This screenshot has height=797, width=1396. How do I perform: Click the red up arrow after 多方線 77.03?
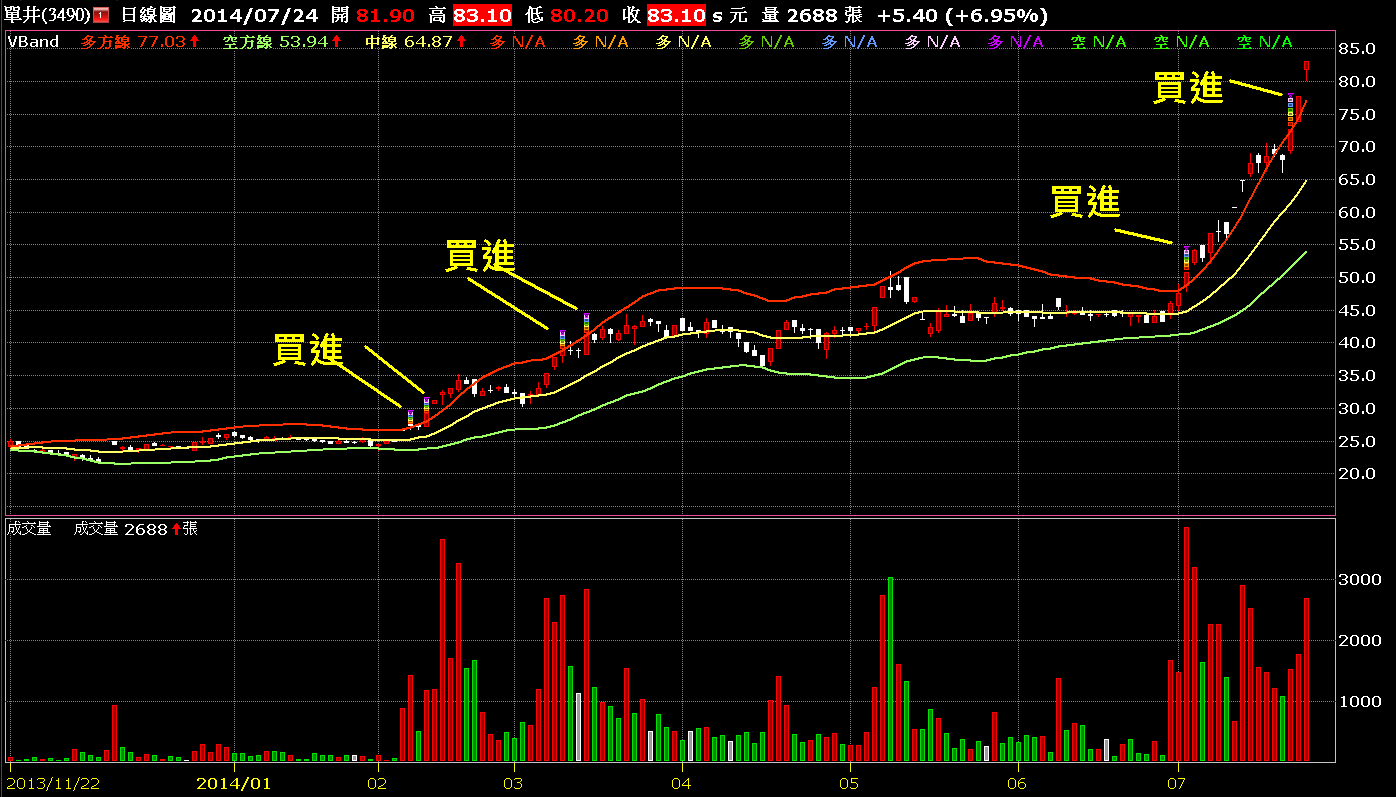click(194, 42)
